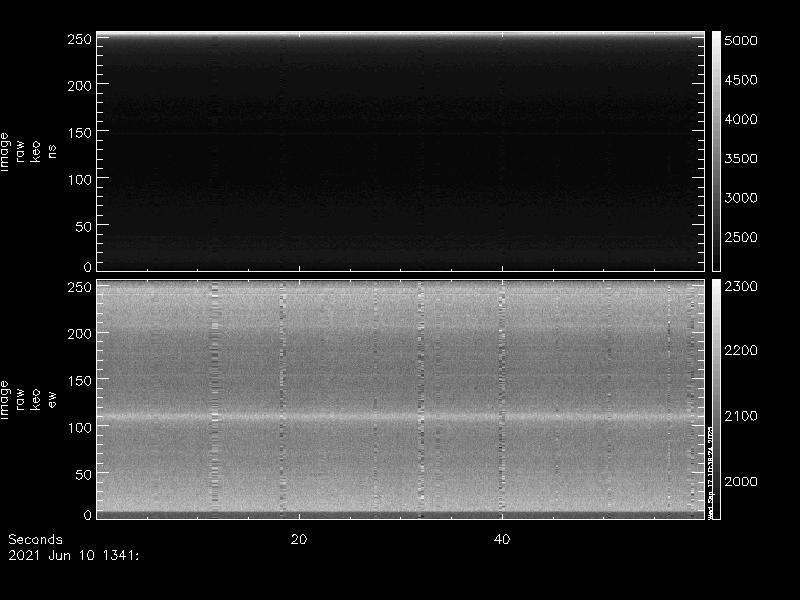Screen dimensions: 800x600
Task: Click the 'Seconds' x-axis label
Action: [x=35, y=539]
